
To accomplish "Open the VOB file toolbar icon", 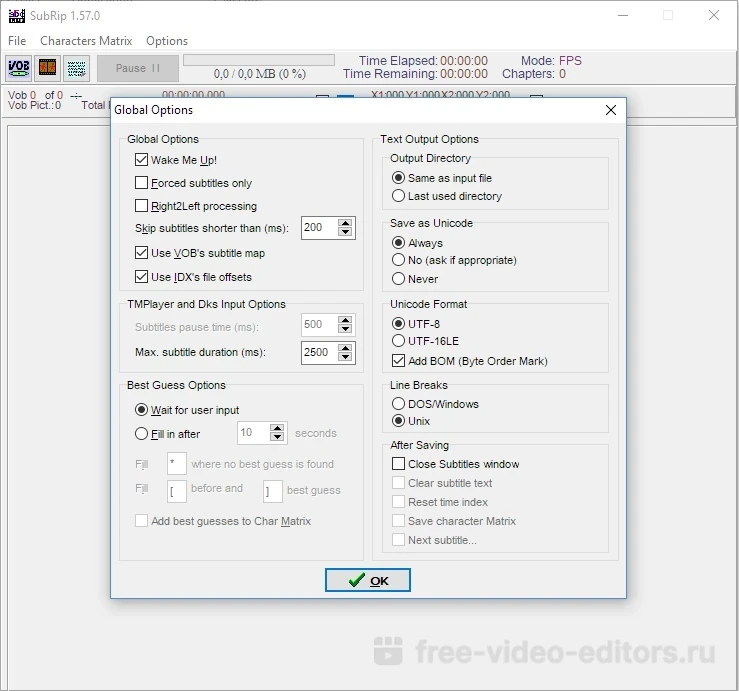I will point(19,68).
